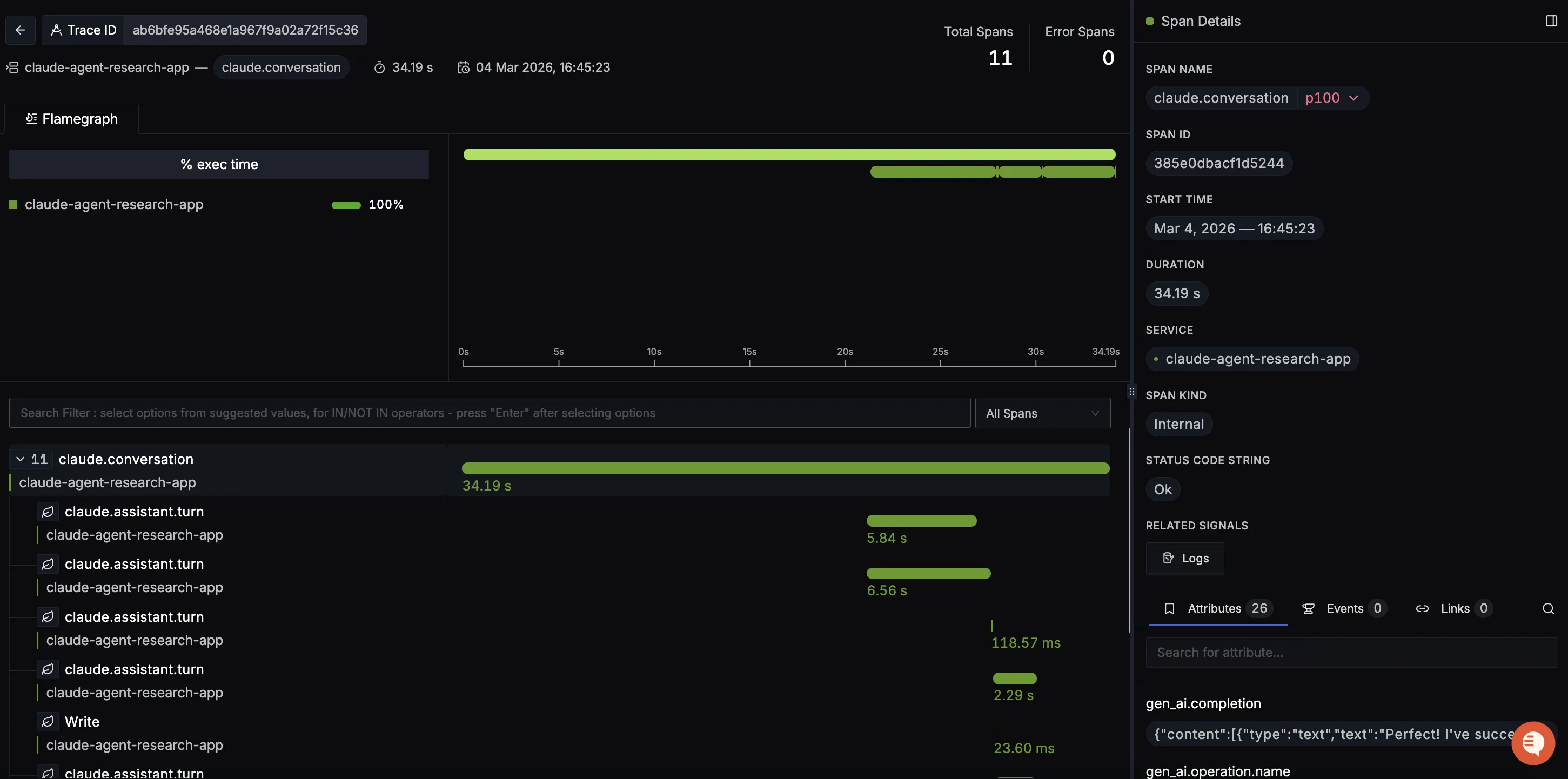Click the 5.84 s assistant turn icon
Viewport: 1568px width, 779px height.
48,512
